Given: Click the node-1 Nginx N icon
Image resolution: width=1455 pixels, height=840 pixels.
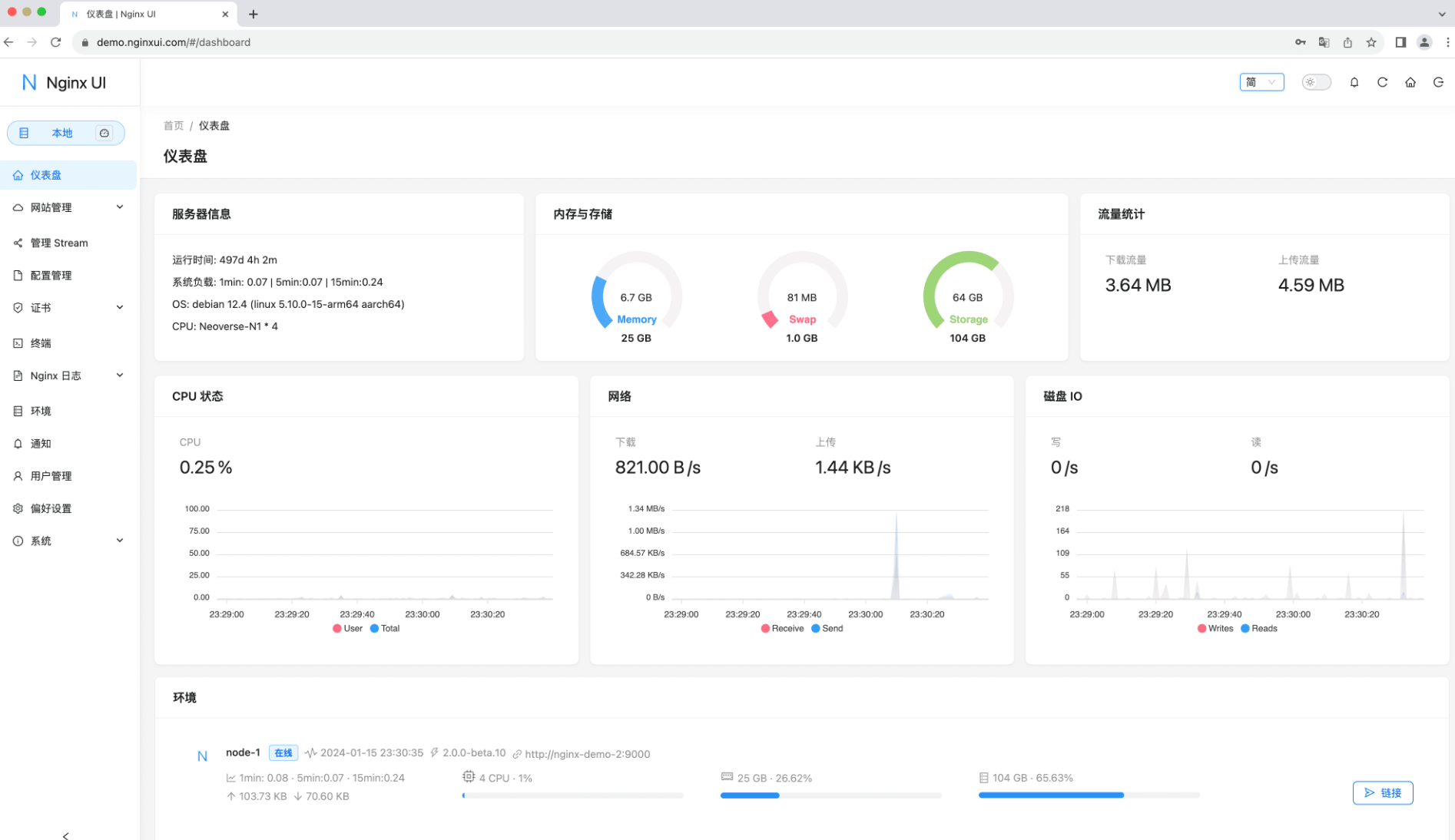Looking at the screenshot, I should [x=202, y=756].
